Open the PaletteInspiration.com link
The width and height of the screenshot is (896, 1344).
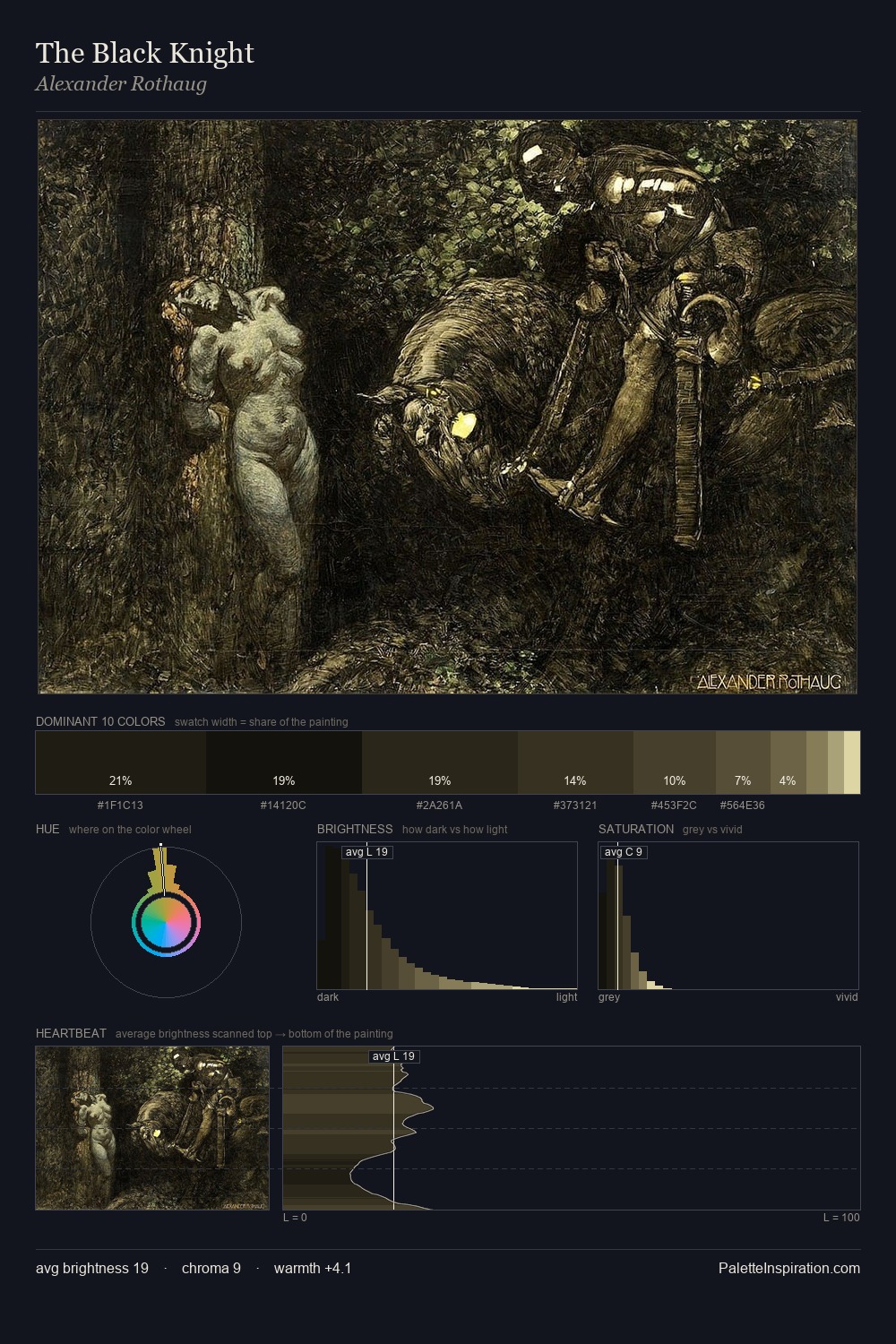tap(789, 1269)
